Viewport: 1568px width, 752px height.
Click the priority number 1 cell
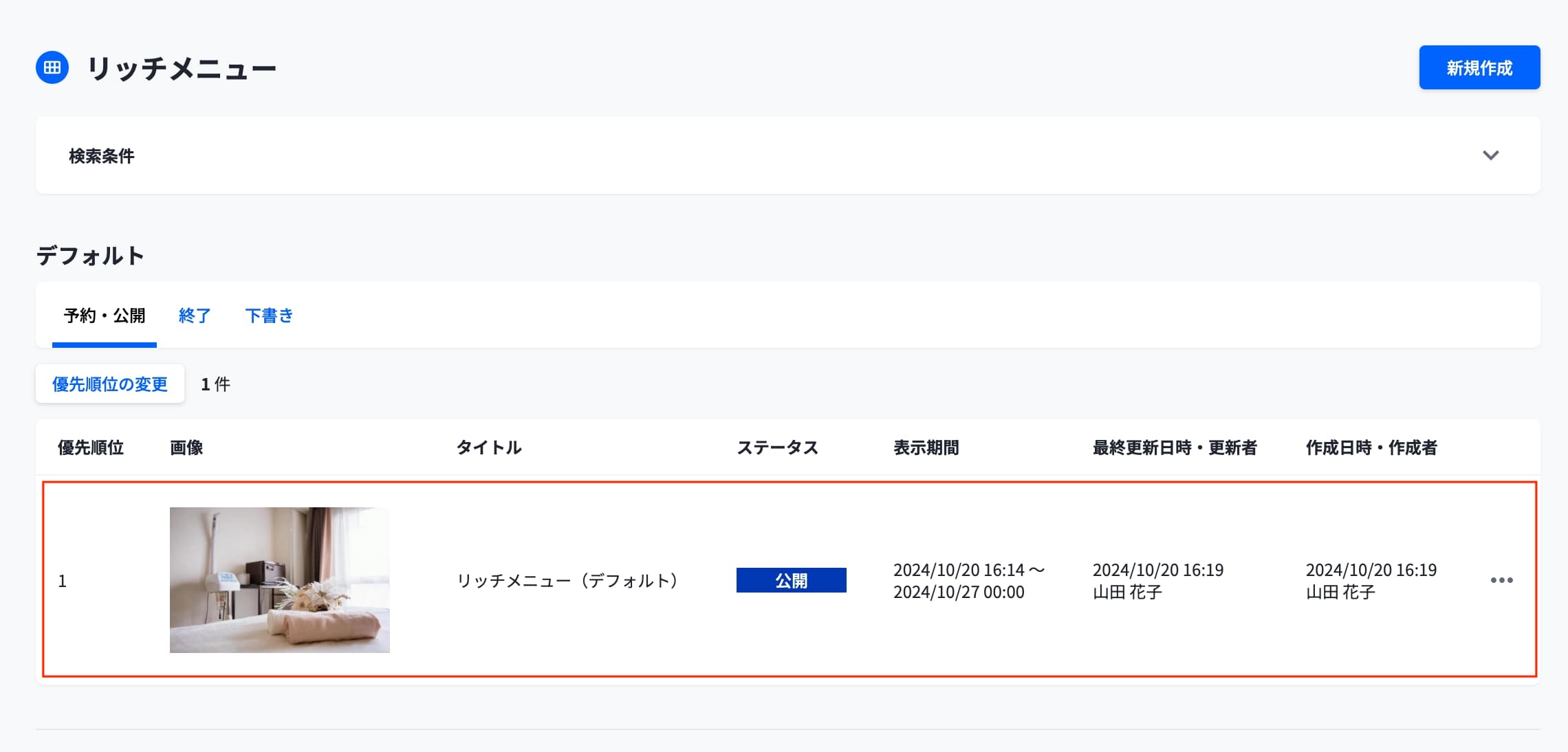click(x=63, y=582)
